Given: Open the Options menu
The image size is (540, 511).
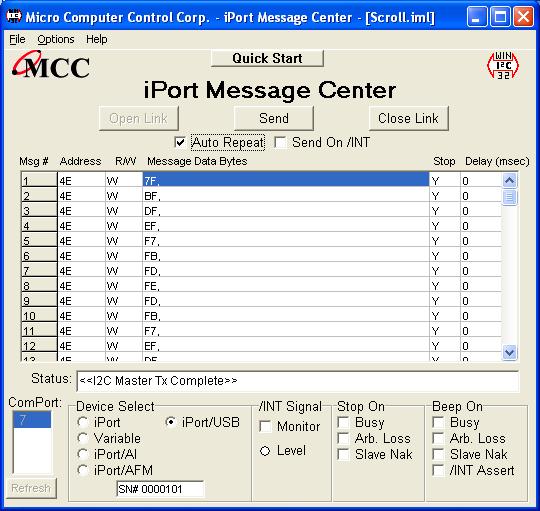Looking at the screenshot, I should point(56,39).
